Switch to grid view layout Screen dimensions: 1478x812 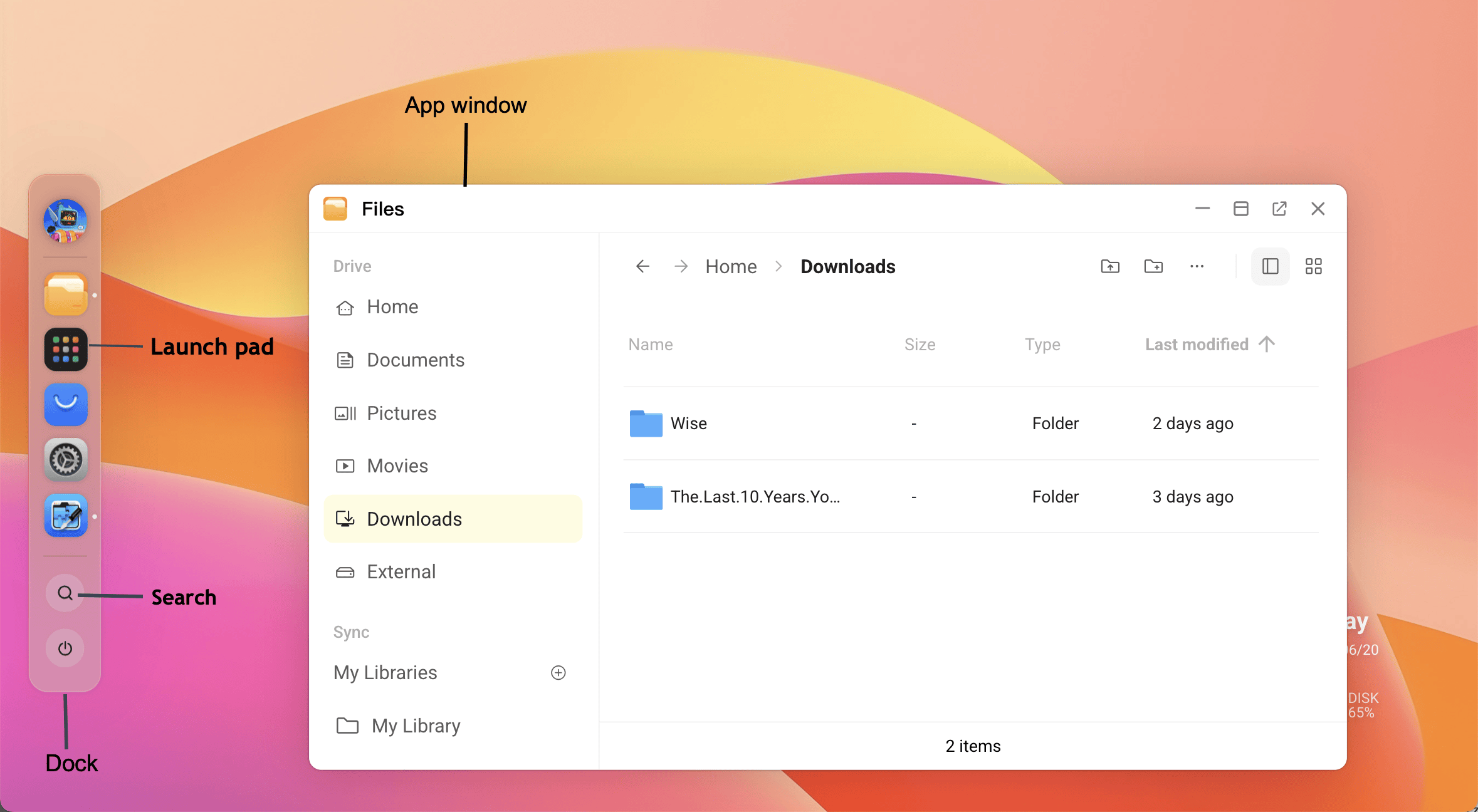point(1313,266)
